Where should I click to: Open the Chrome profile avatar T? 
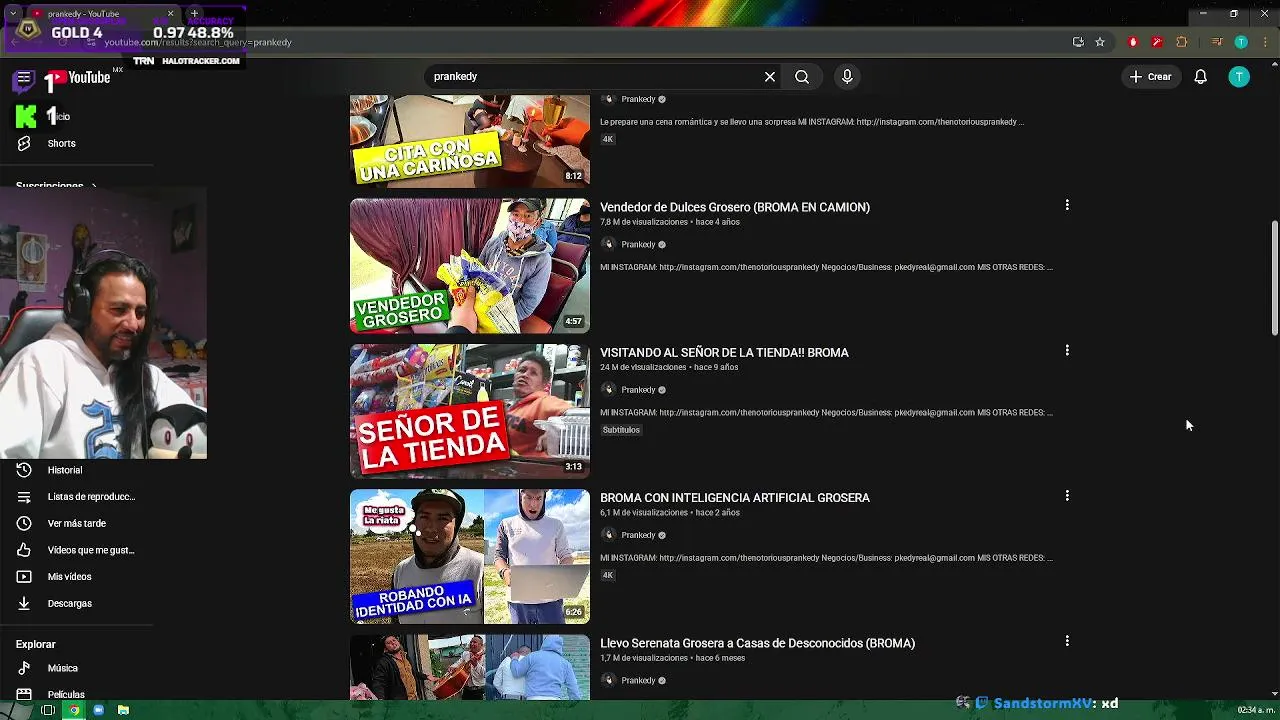pyautogui.click(x=1241, y=42)
